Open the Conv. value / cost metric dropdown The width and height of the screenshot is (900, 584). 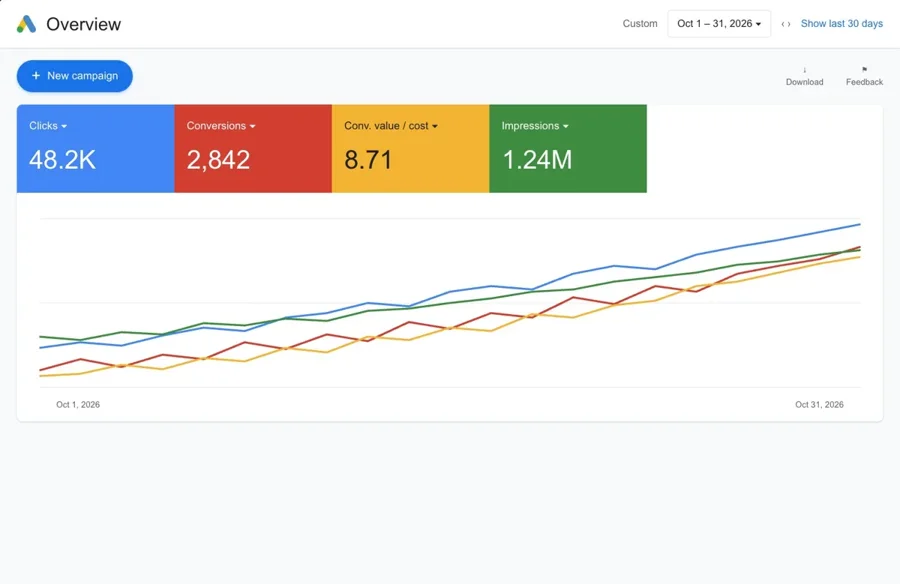point(391,126)
